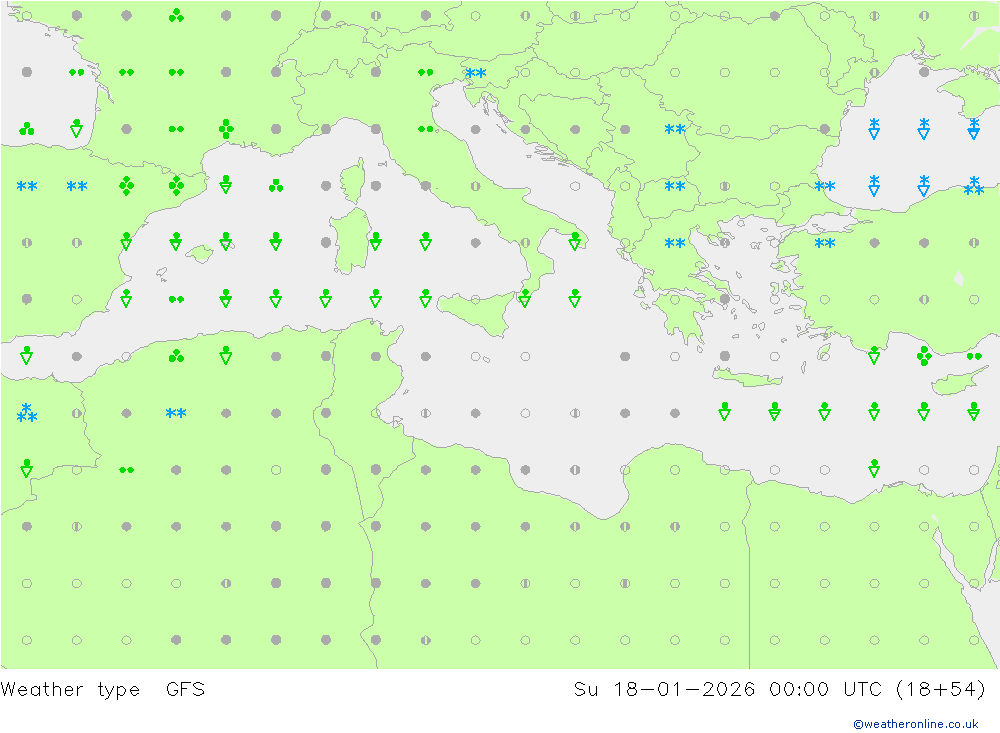Select the three-dot rain symbol on Algeria's coast

pos(176,355)
